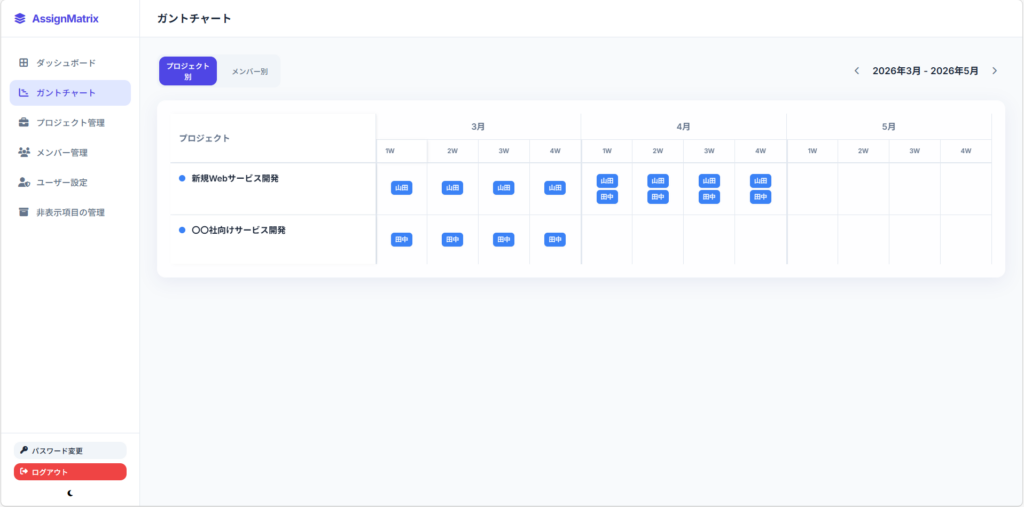Click the key icon beside パスワード変更
Image resolution: width=1024 pixels, height=507 pixels.
(x=24, y=450)
